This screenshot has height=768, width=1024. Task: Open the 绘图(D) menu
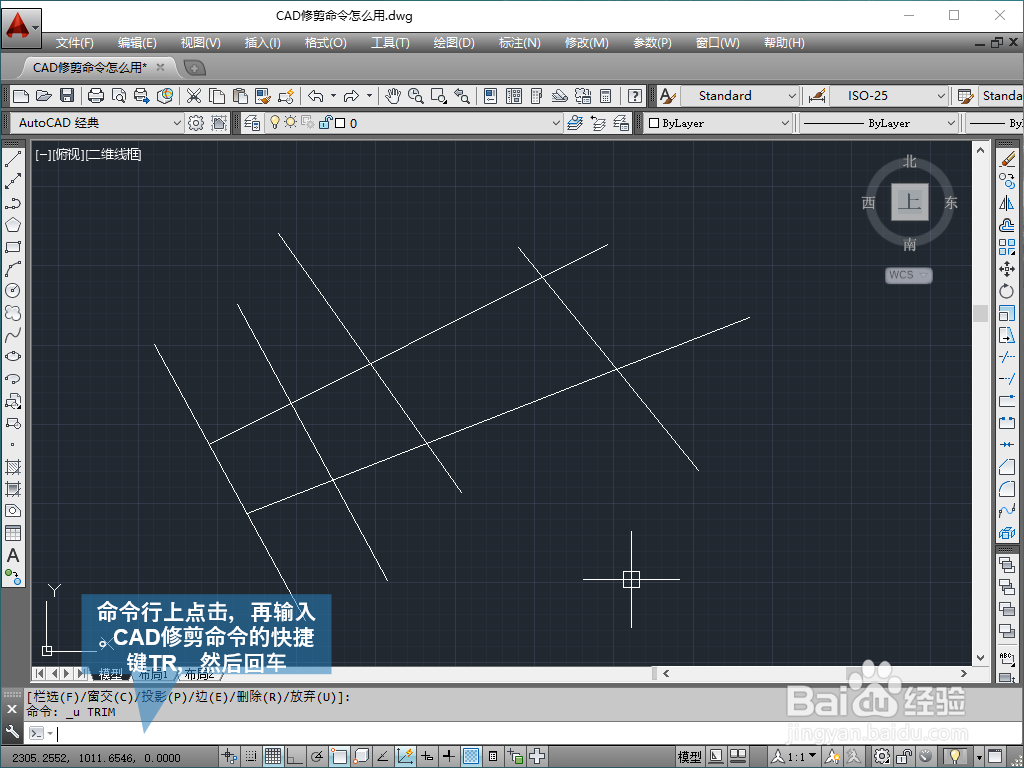[x=454, y=42]
